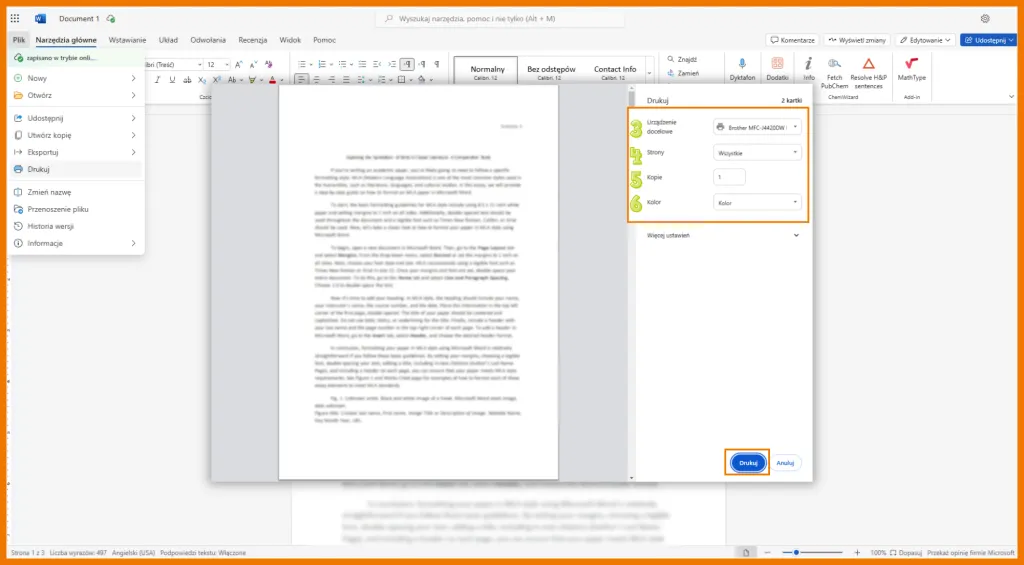Click the Dyktafon microphone icon
The width and height of the screenshot is (1024, 565).
click(x=741, y=64)
